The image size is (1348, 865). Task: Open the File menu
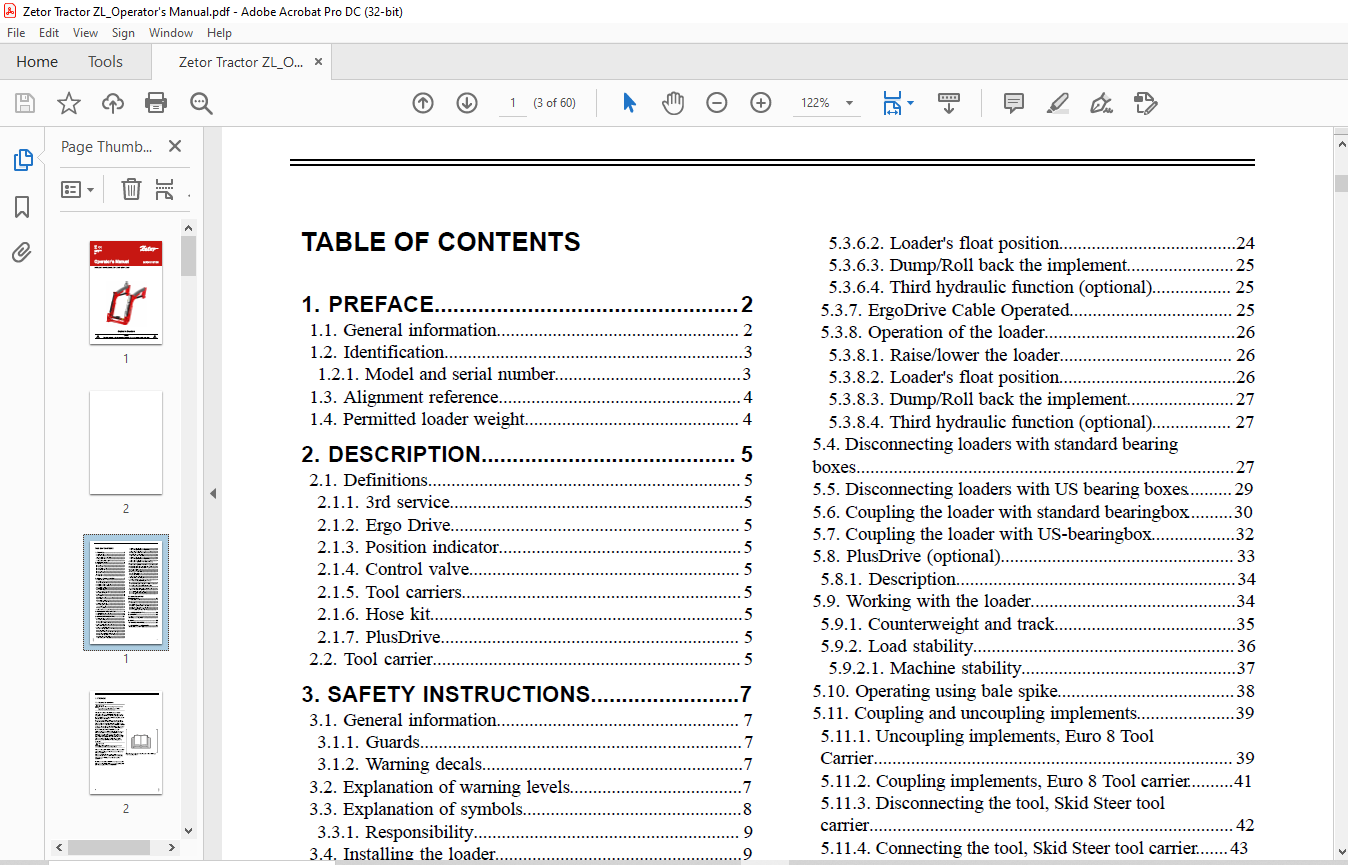(16, 33)
